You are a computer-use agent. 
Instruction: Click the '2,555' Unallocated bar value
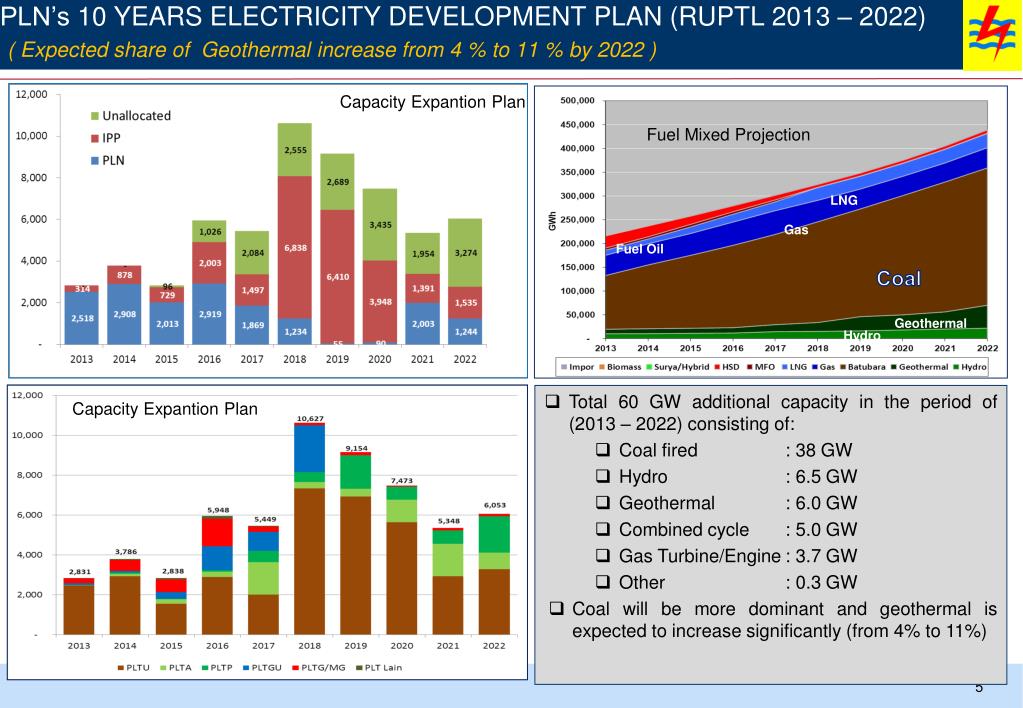(x=296, y=150)
